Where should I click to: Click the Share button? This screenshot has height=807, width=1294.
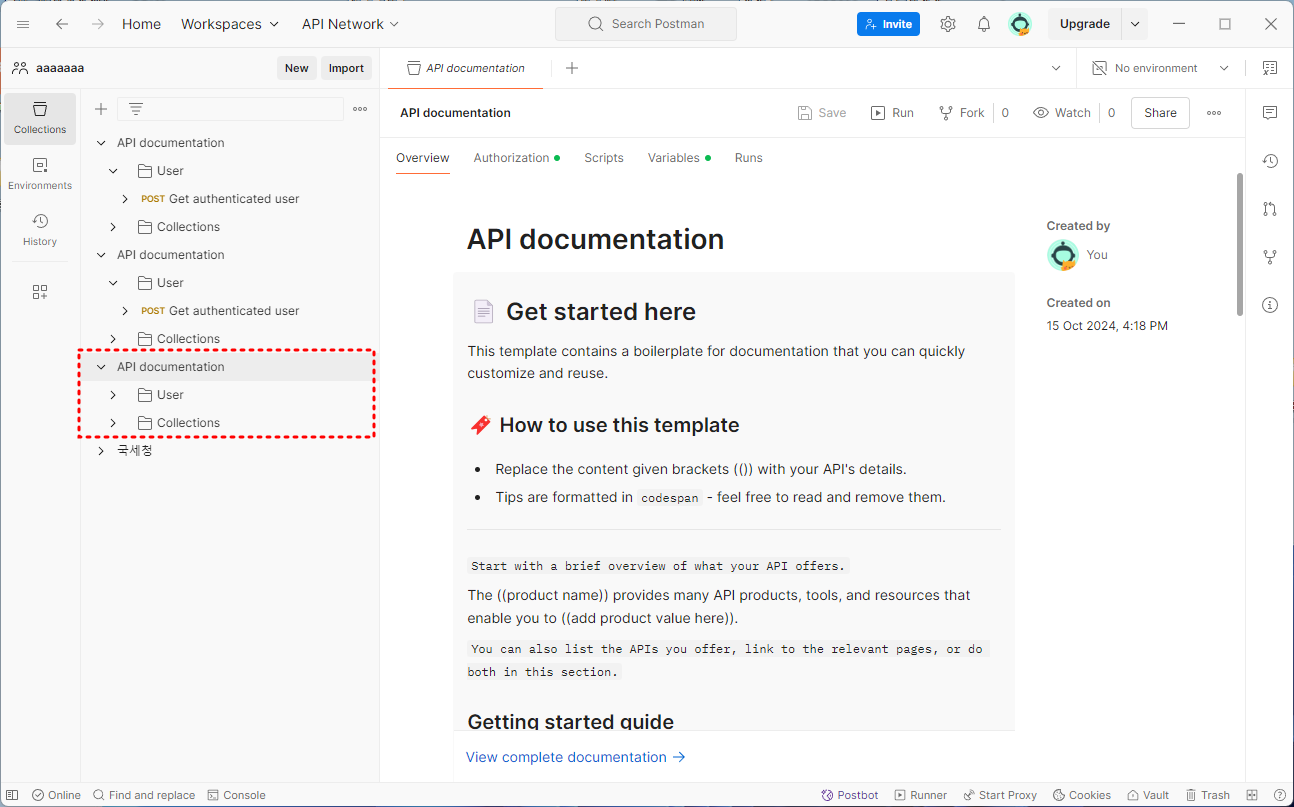[1160, 113]
